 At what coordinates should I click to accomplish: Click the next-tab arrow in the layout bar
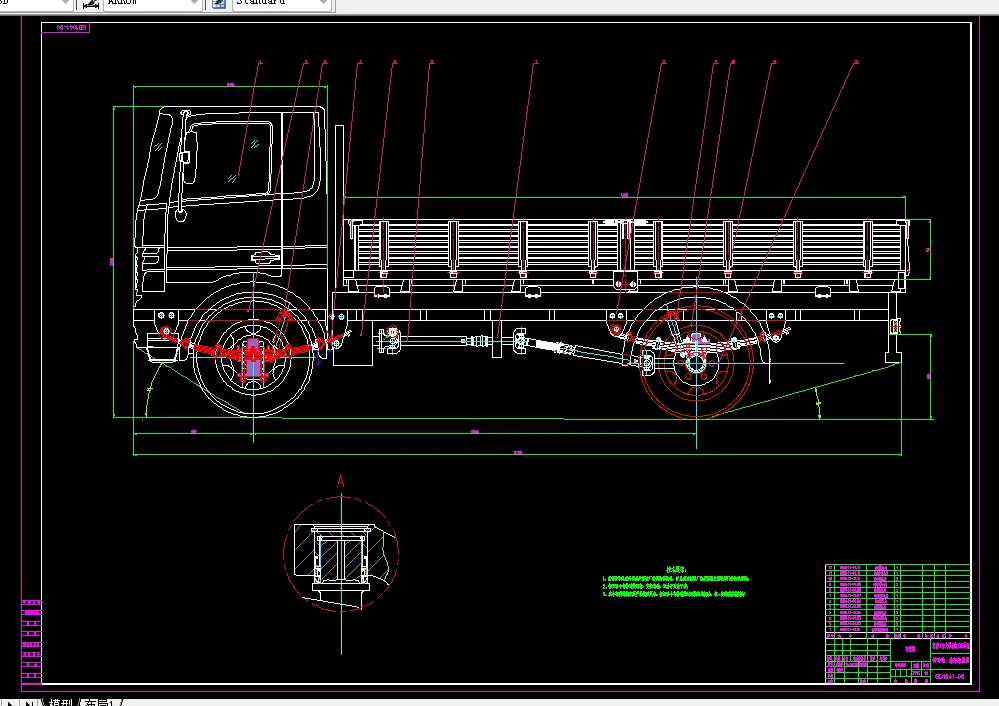(10, 702)
